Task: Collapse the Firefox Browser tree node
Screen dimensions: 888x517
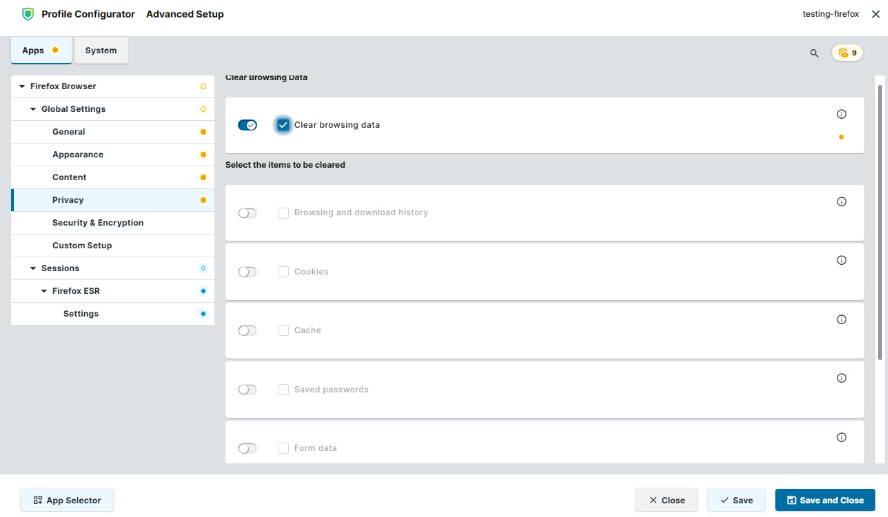Action: [x=22, y=87]
